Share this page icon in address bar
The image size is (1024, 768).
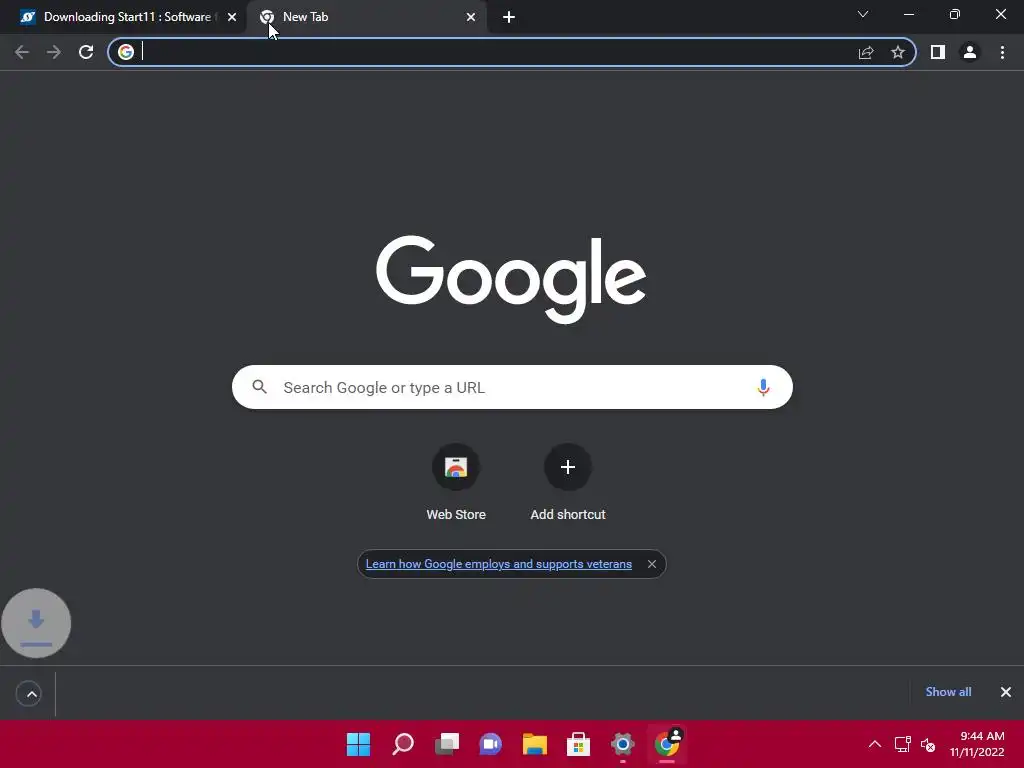[x=866, y=52]
